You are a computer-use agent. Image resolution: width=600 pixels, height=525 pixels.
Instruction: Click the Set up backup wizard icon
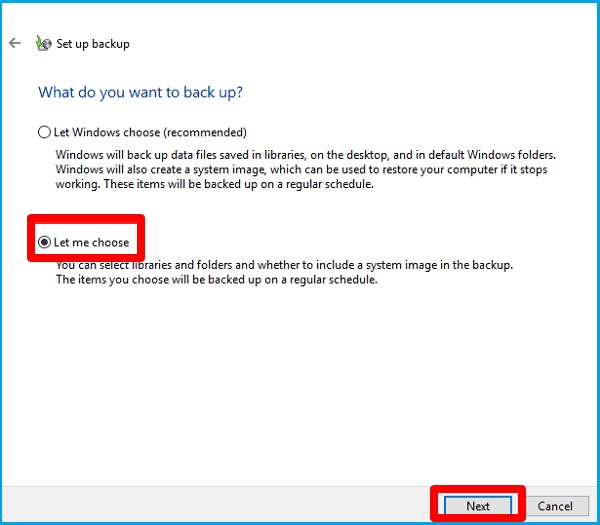tap(44, 43)
